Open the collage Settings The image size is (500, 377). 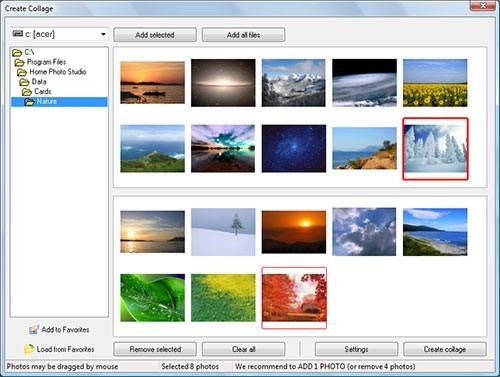356,349
